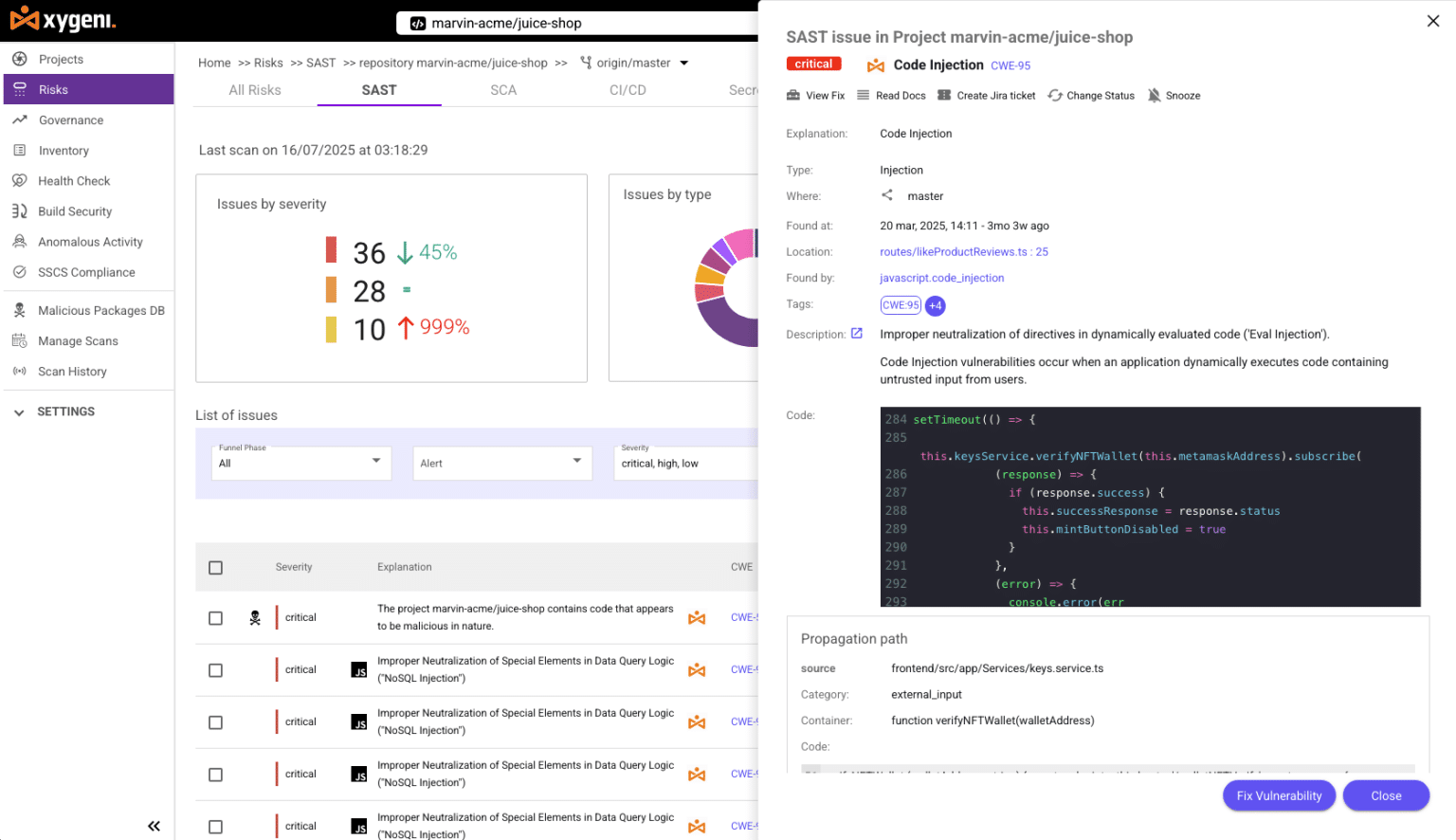The width and height of the screenshot is (1456, 840).
Task: Open the Funnel Phase dropdown
Action: 300,464
